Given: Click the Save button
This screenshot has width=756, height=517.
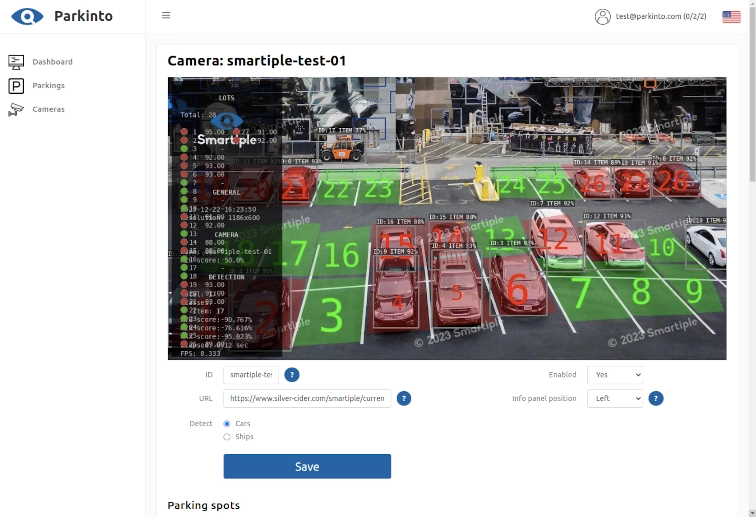Looking at the screenshot, I should coord(307,466).
